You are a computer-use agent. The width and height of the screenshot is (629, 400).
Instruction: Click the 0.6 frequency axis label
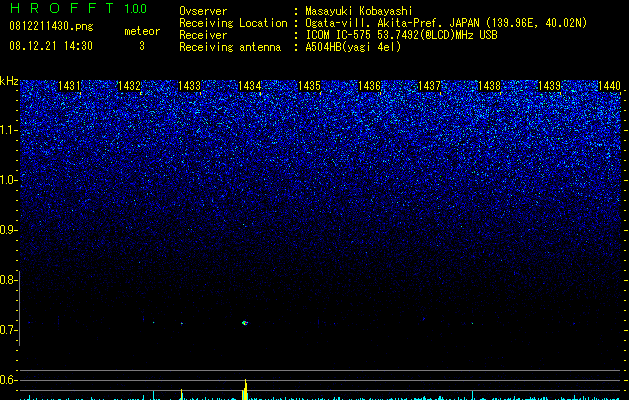point(8,380)
